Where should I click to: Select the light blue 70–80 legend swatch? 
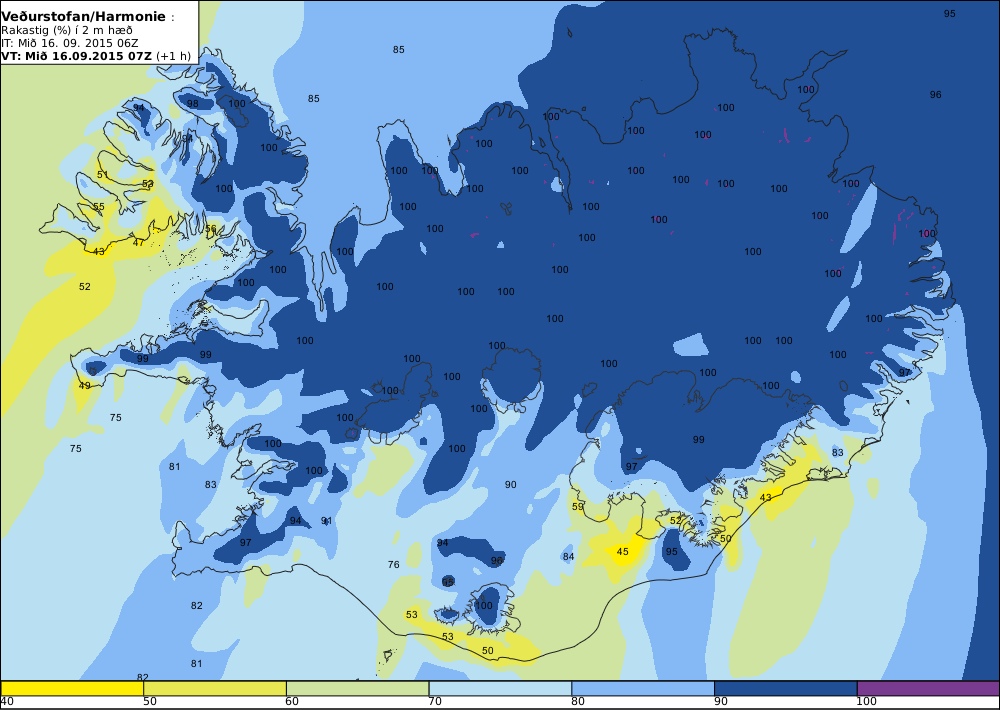pos(501,688)
